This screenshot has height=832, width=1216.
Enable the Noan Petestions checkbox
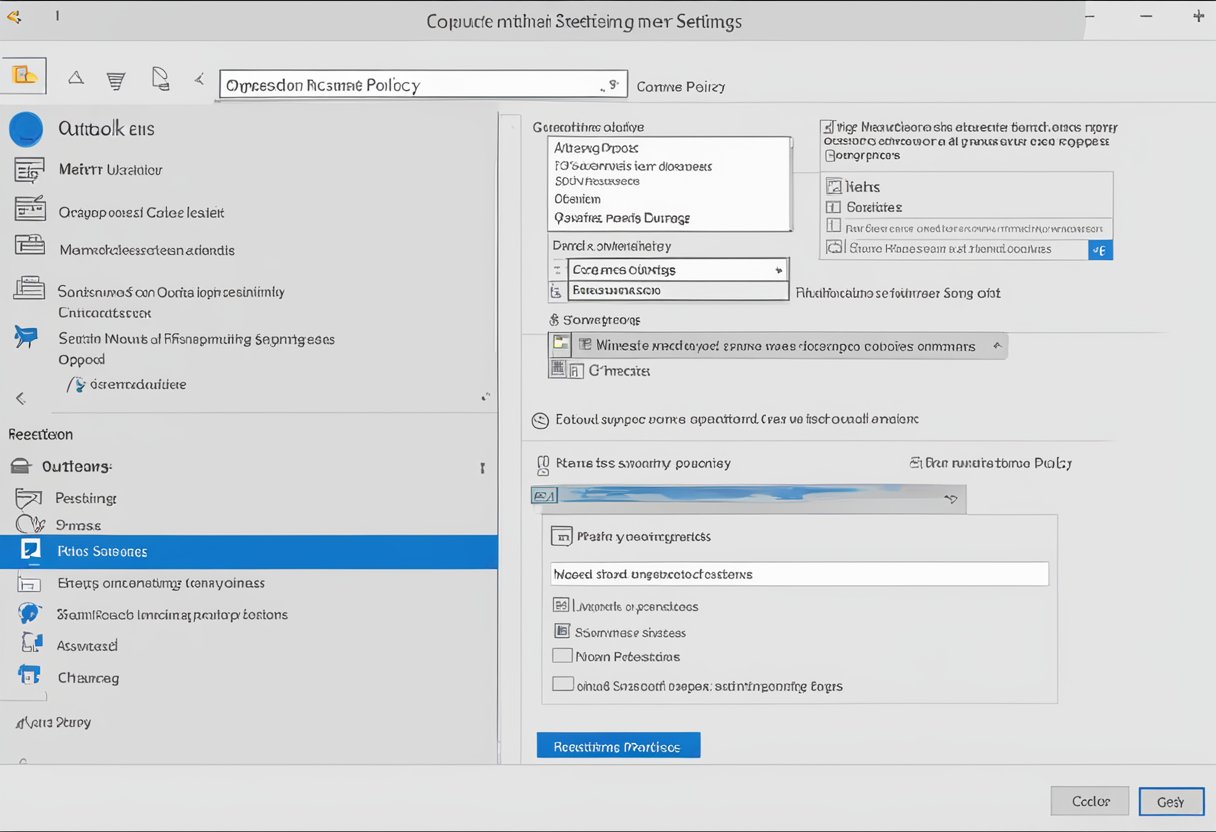[561, 656]
